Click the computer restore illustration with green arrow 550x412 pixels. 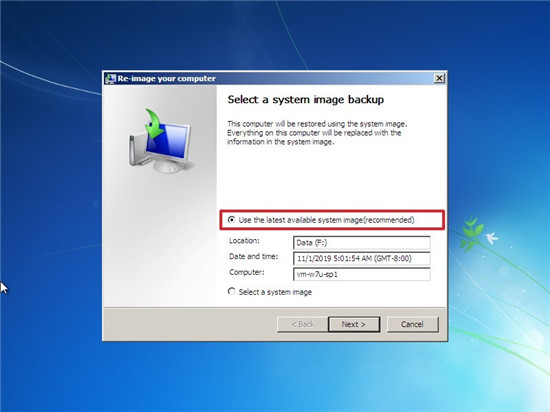tap(161, 141)
